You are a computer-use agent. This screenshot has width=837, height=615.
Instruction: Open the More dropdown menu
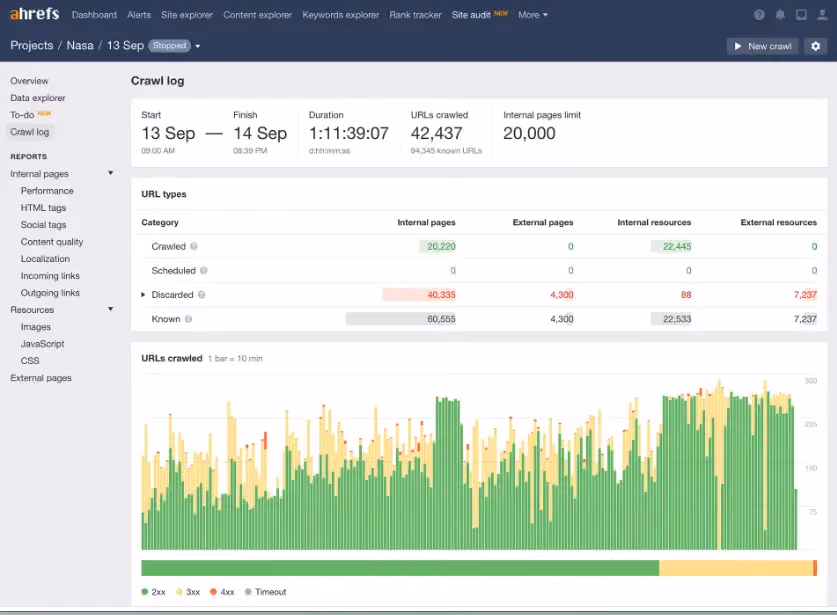point(533,15)
